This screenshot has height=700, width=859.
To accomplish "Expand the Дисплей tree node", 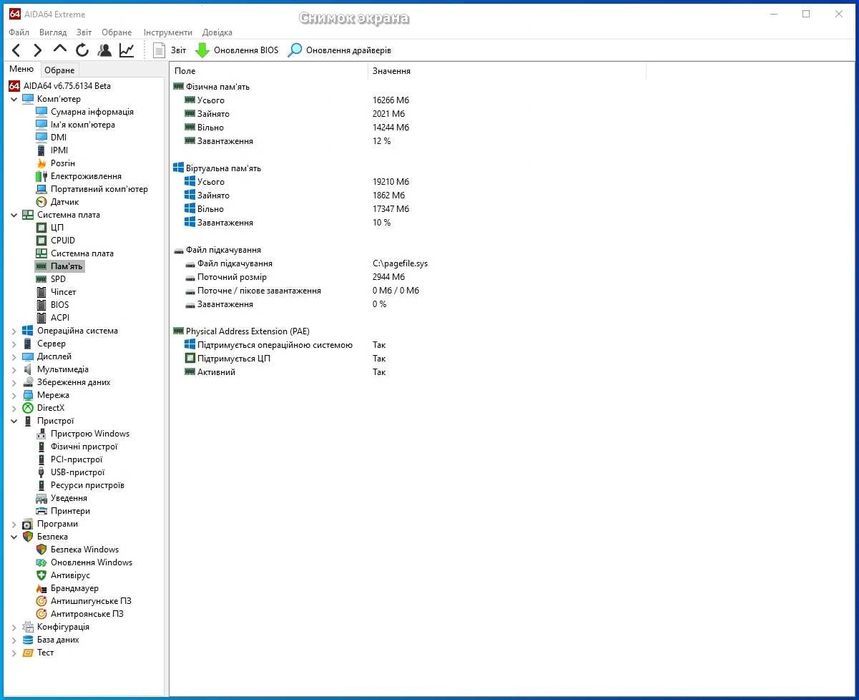I will coord(14,357).
